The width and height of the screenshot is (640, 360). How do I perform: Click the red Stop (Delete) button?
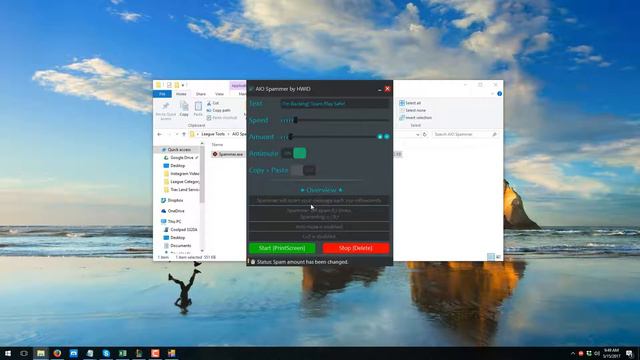pos(356,248)
